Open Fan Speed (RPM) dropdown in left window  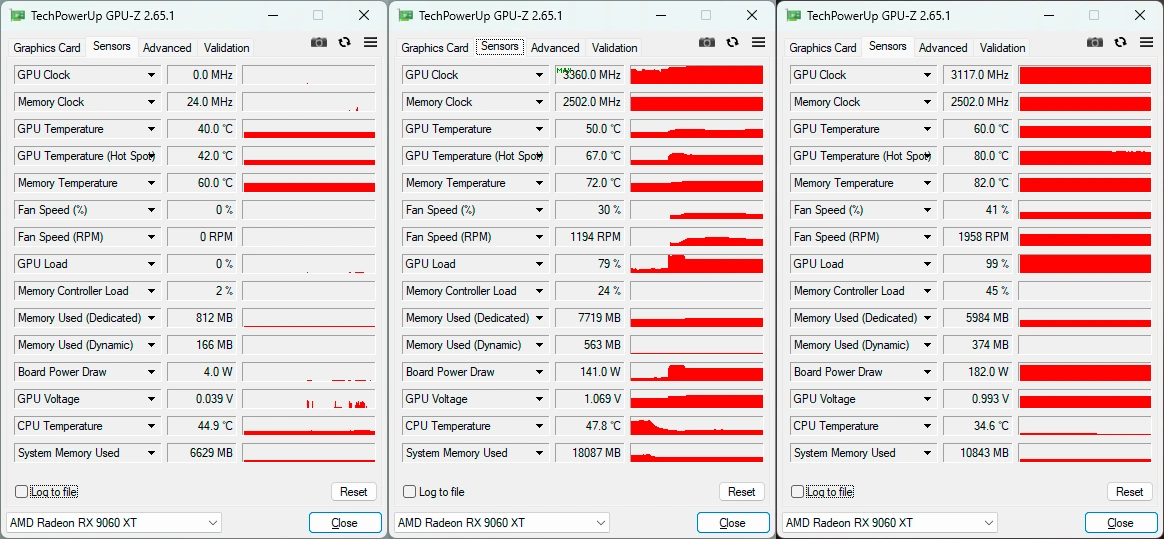click(151, 237)
